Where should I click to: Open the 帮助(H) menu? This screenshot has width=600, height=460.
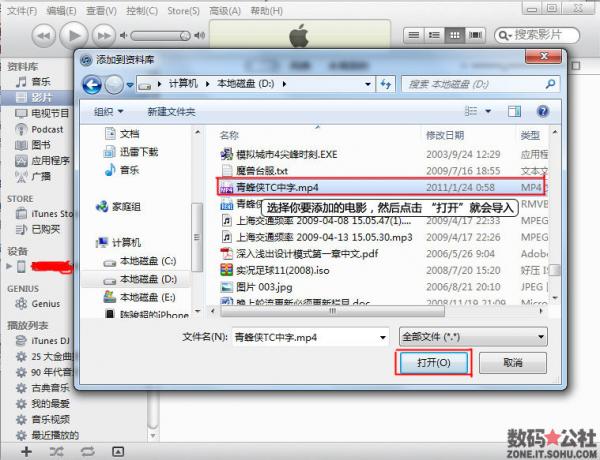266,11
